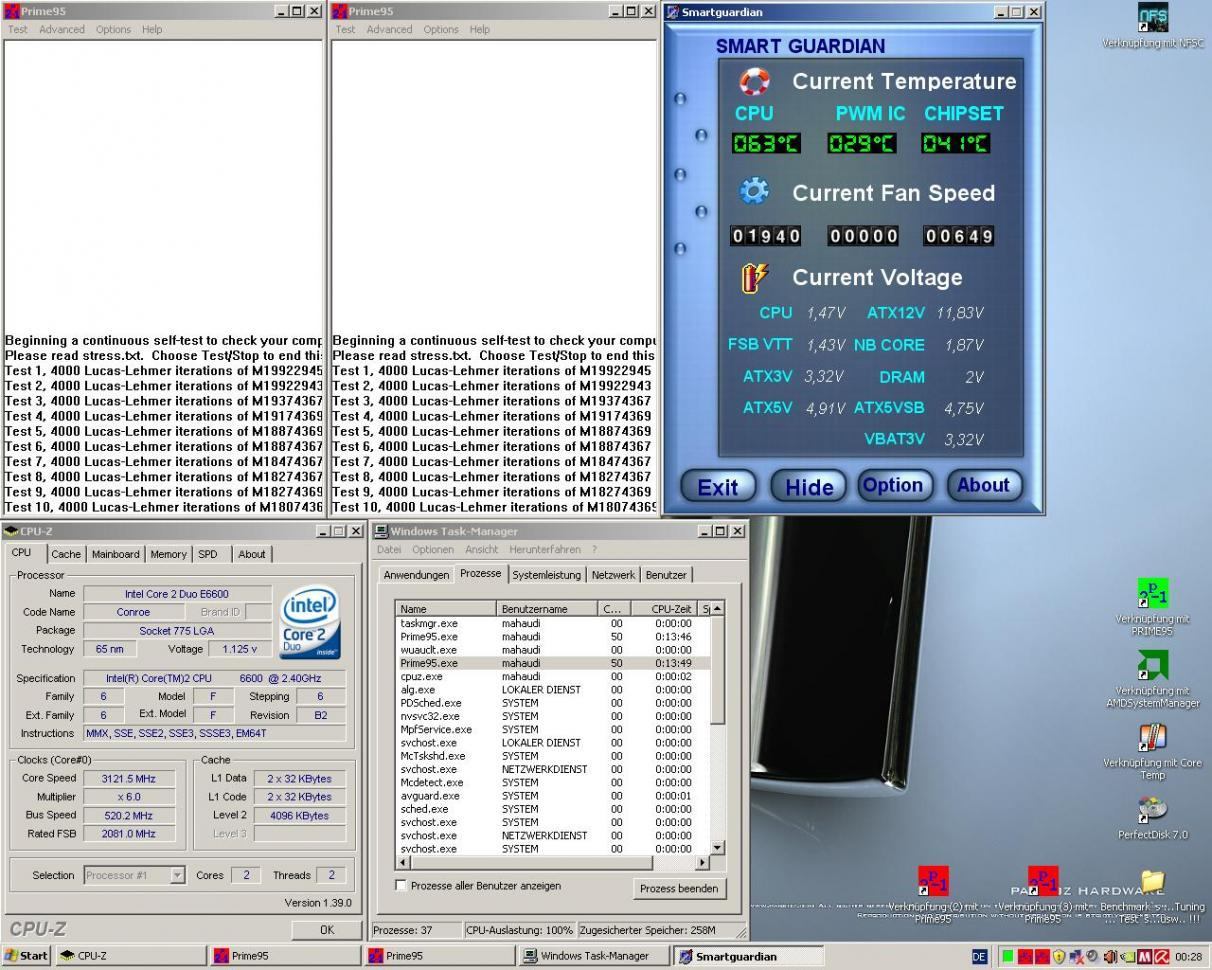Switch to CPU-Z taskbar button
Screen dimensions: 1212x970
(130, 956)
